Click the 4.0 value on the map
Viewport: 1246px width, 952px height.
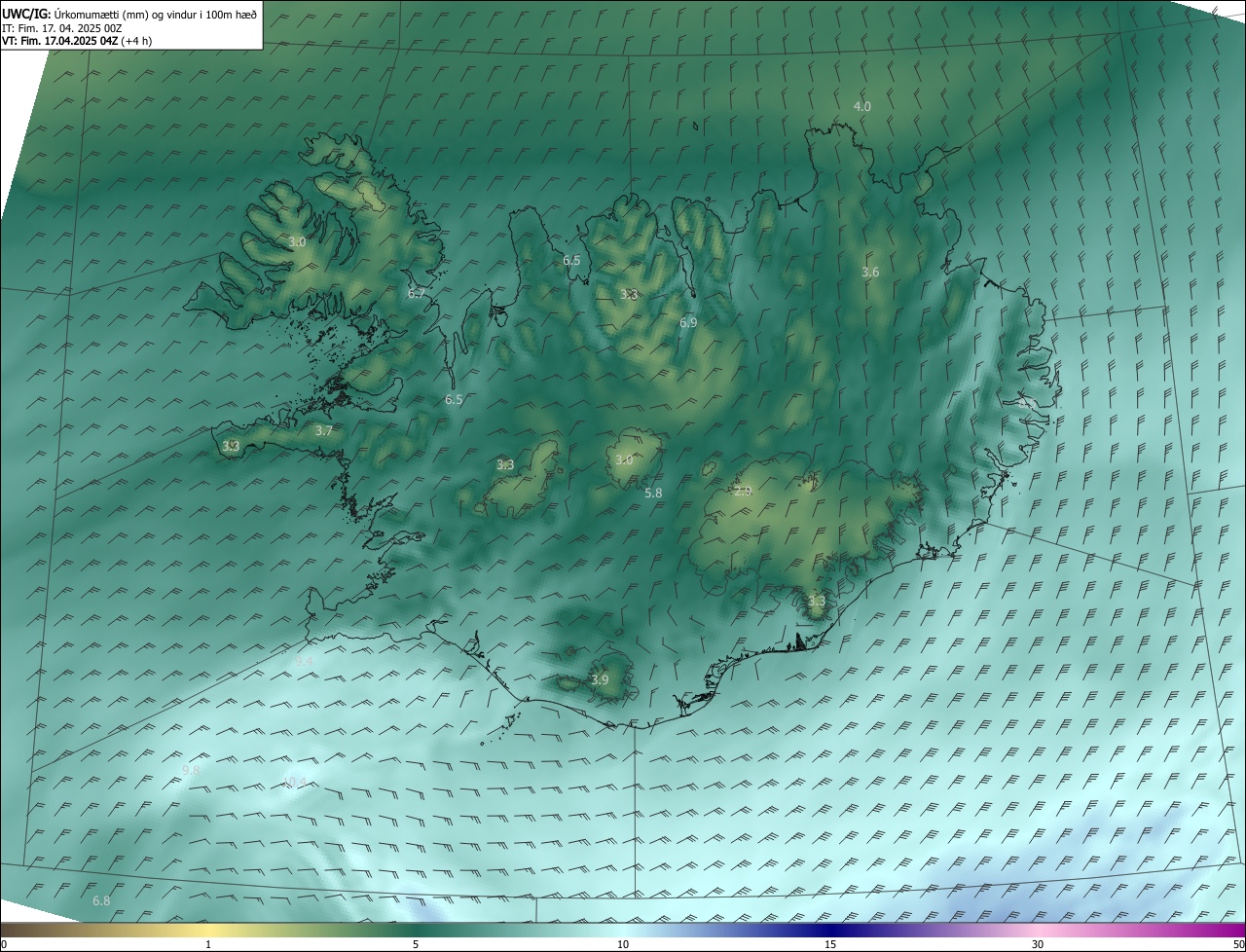pyautogui.click(x=862, y=106)
